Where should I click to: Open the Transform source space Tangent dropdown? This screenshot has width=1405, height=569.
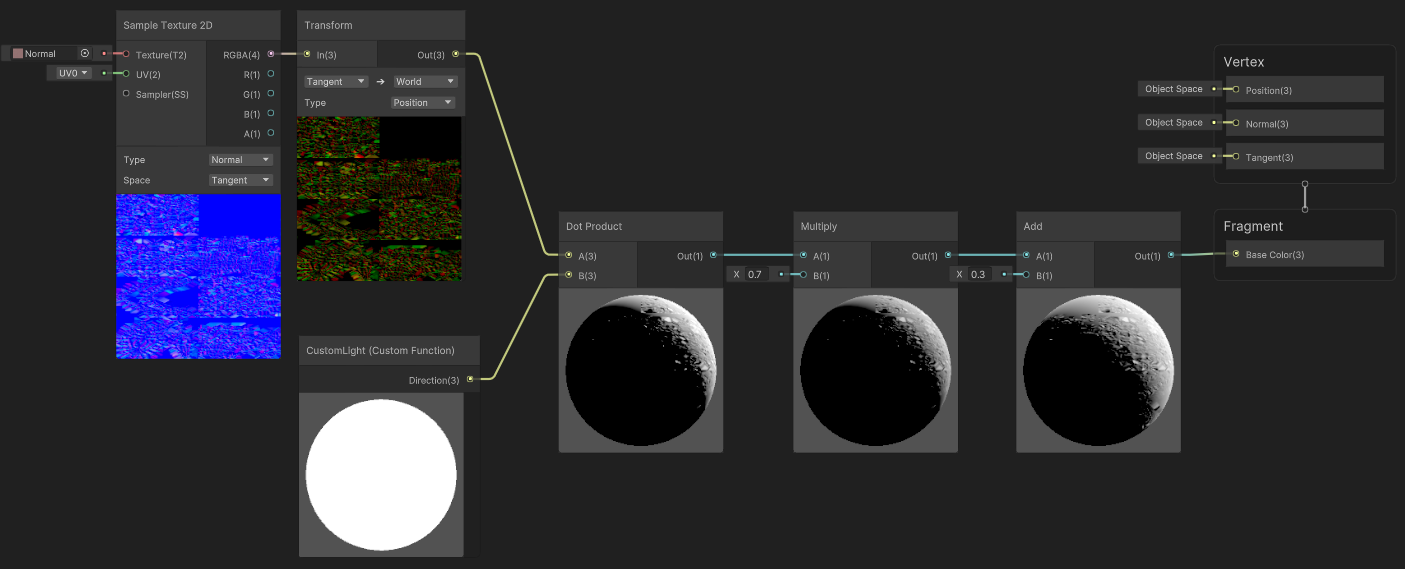click(x=336, y=81)
